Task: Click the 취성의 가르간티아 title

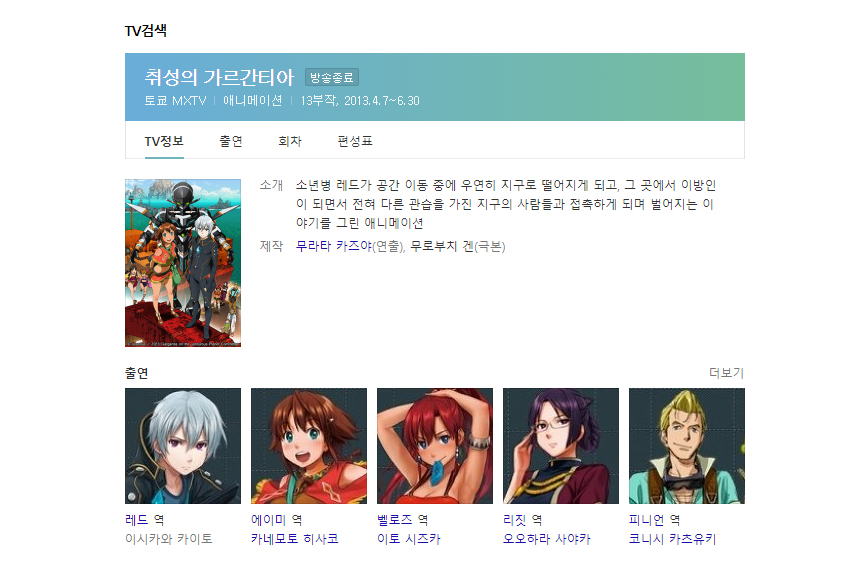Action: 219,77
